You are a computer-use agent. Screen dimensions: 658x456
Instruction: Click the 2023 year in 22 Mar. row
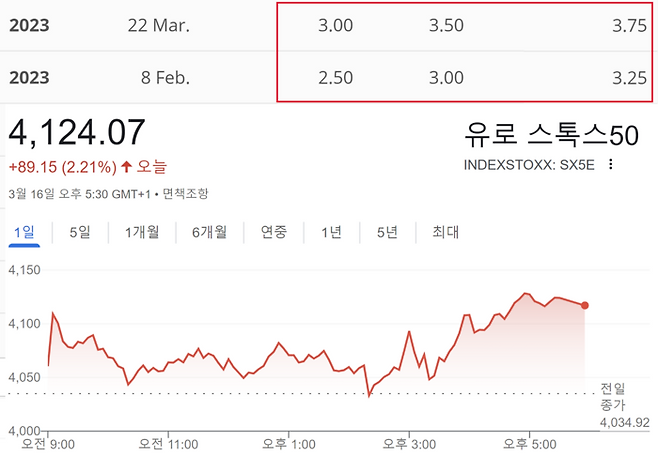[x=29, y=26]
